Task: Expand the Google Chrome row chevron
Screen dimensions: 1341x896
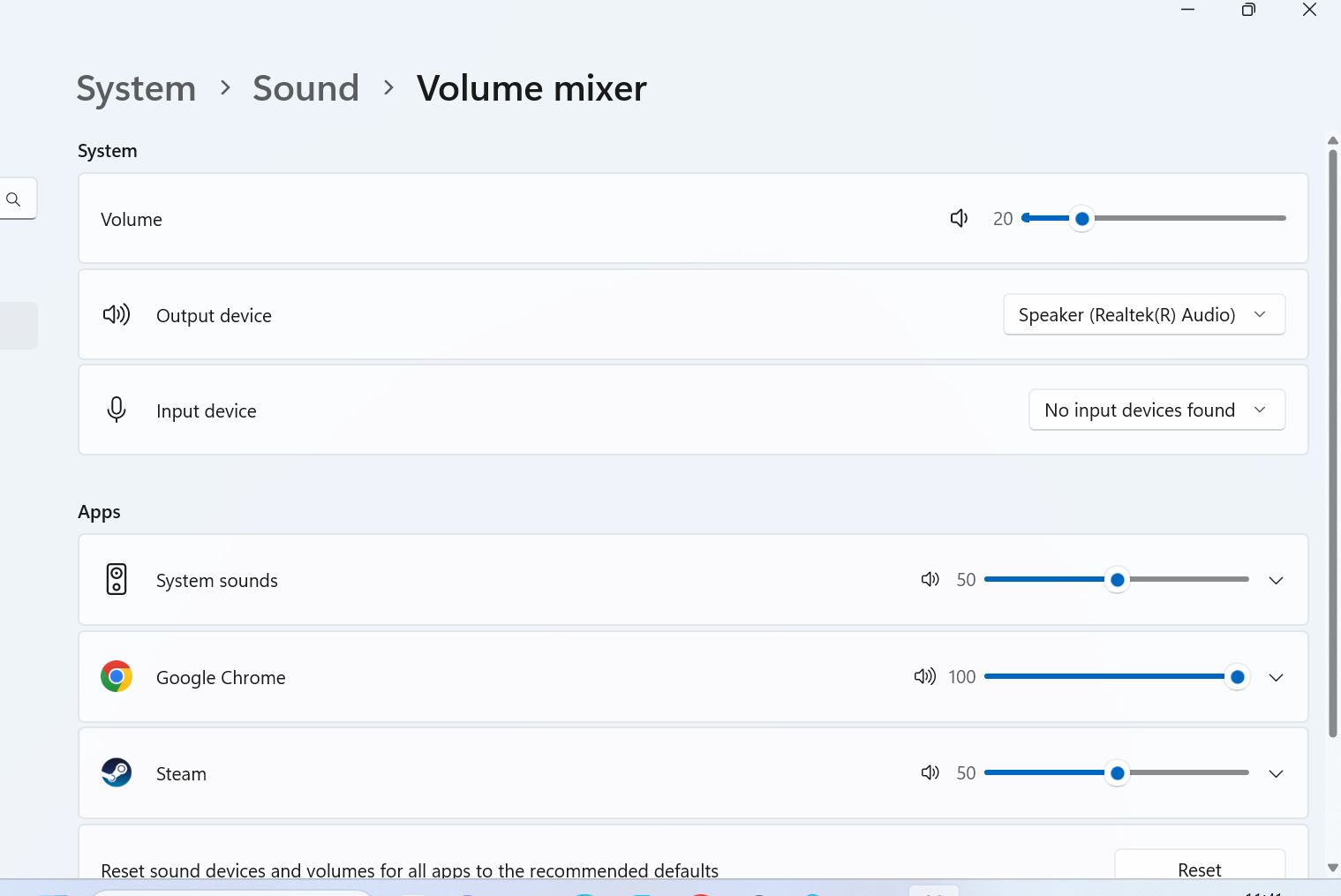Action: tap(1276, 677)
